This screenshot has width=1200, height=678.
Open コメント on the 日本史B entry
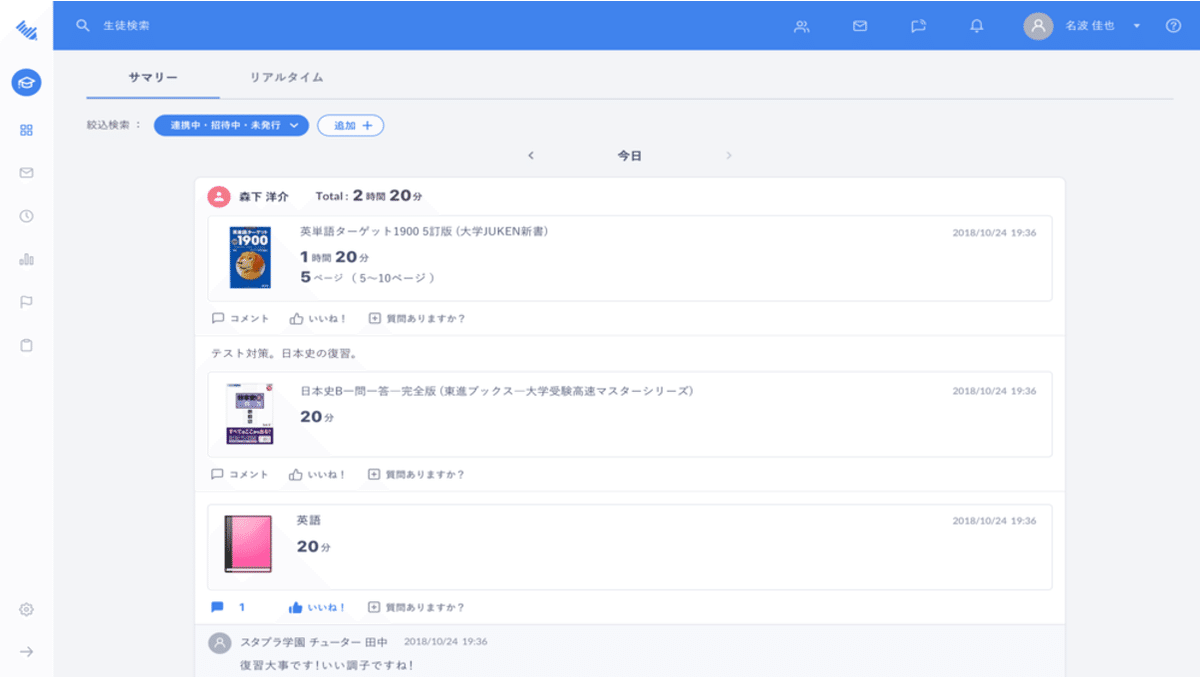click(239, 475)
